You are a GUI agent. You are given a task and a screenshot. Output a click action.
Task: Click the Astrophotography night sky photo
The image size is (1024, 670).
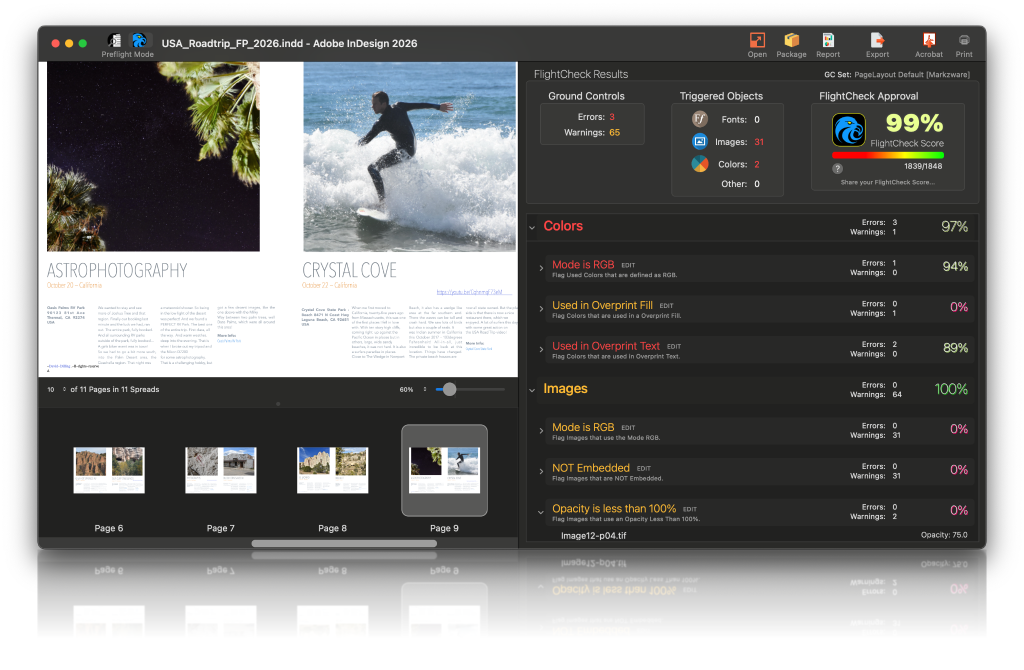pyautogui.click(x=153, y=157)
